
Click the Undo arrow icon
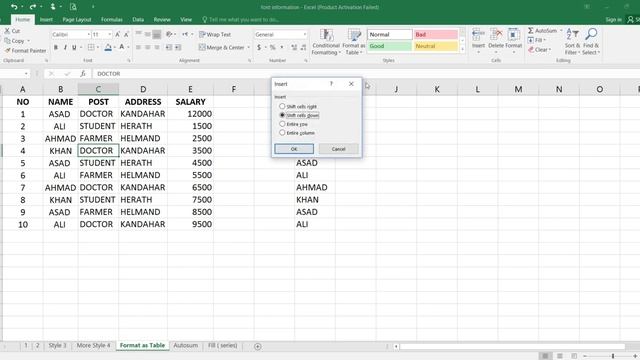[x=14, y=7]
